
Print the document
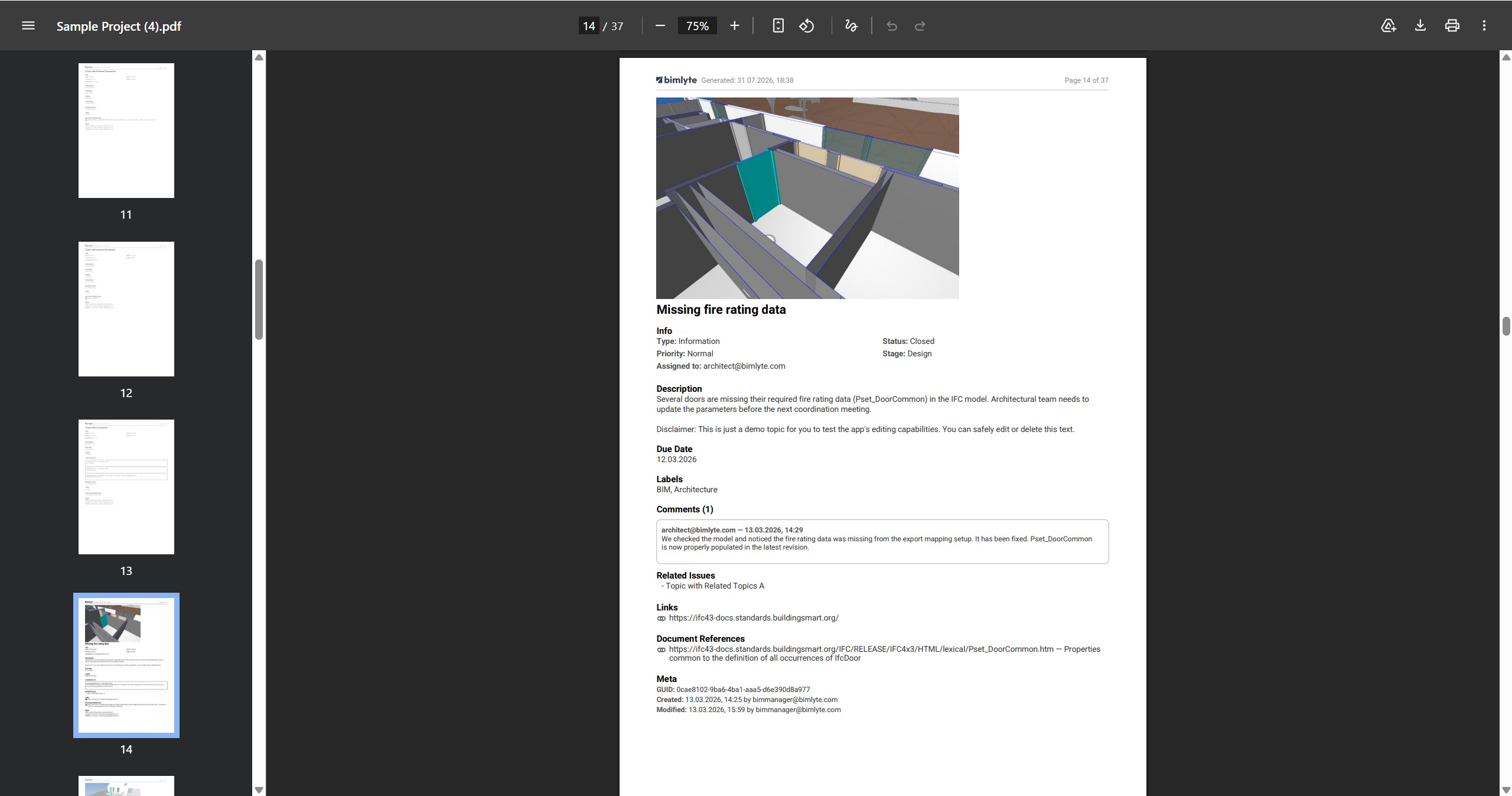[1452, 25]
